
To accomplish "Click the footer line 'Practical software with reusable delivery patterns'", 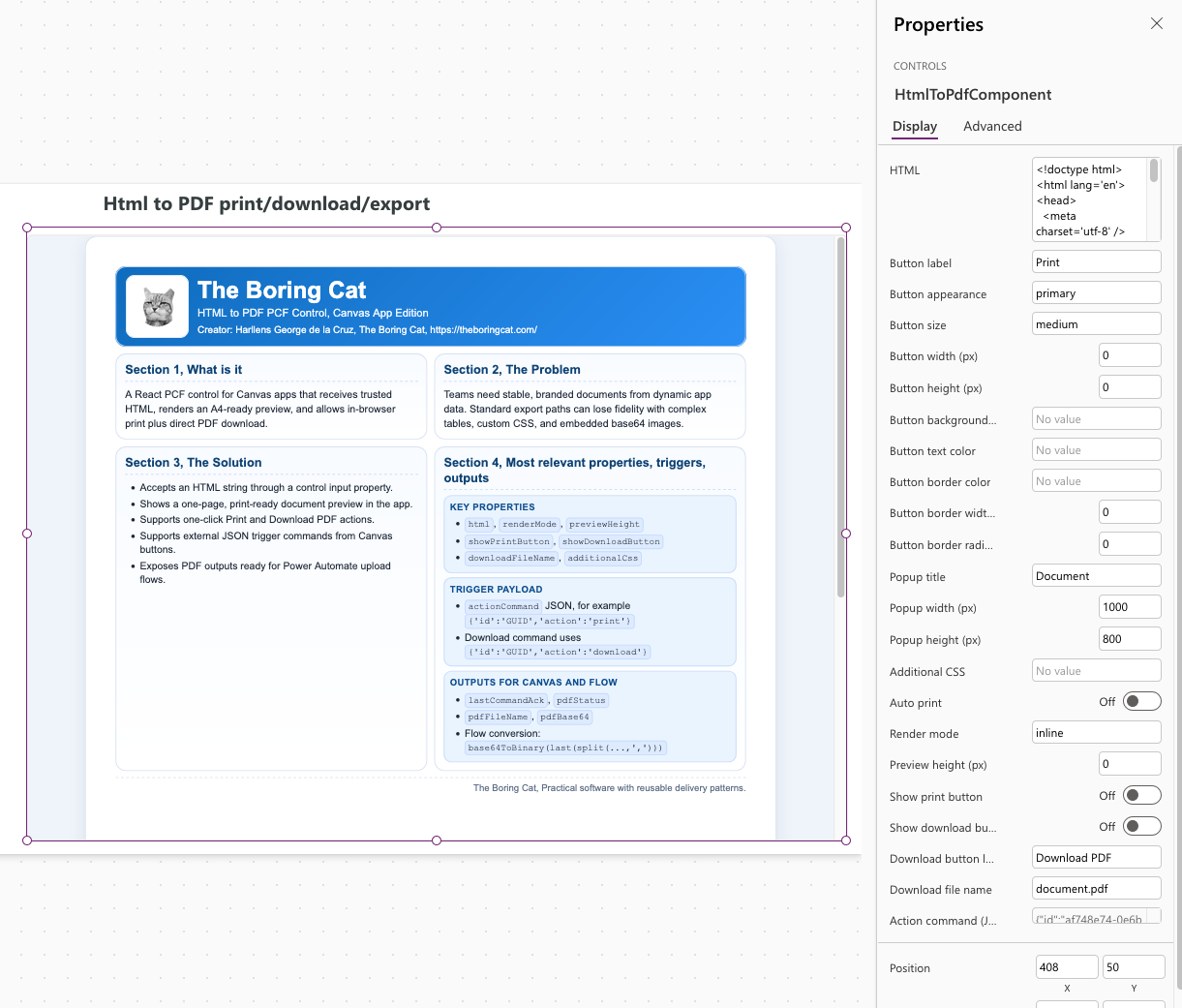I will (x=643, y=788).
